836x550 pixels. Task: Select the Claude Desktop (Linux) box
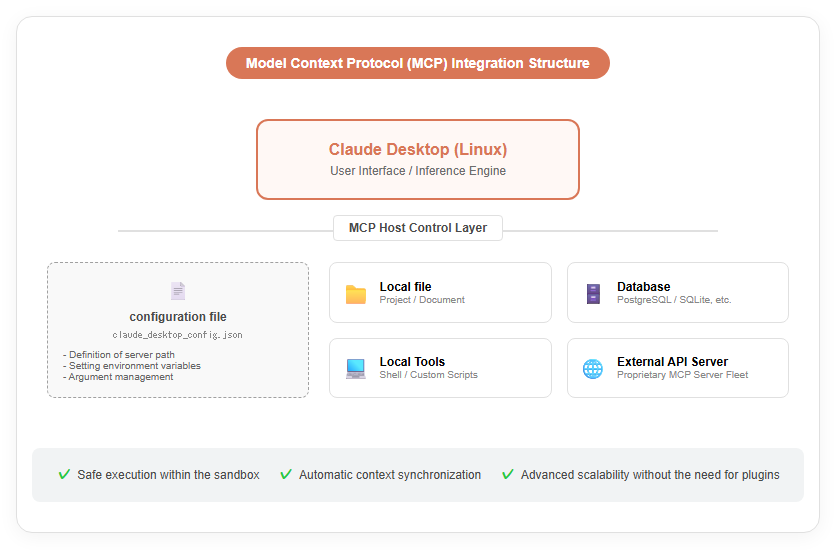(417, 159)
